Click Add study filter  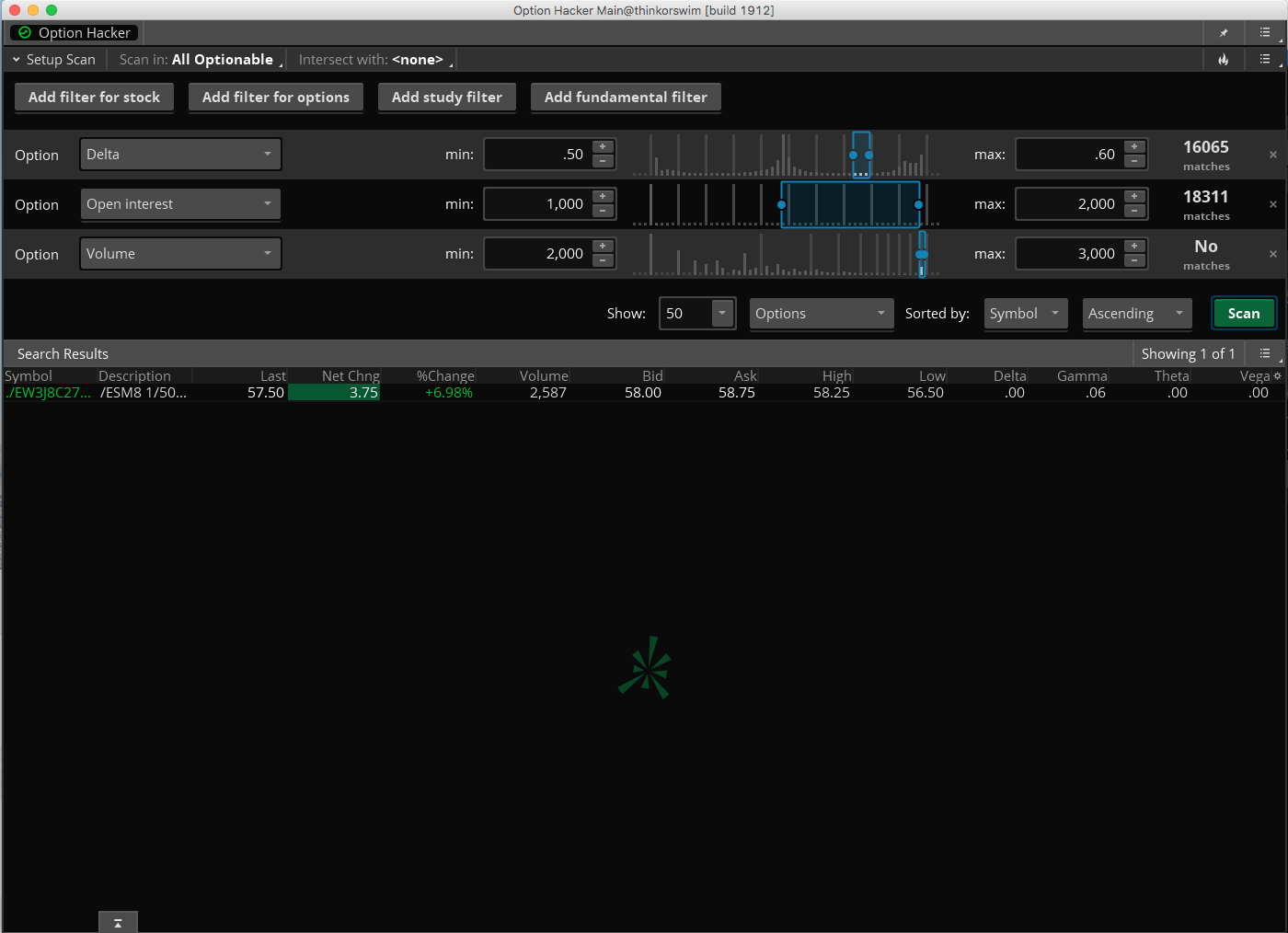[x=447, y=98]
